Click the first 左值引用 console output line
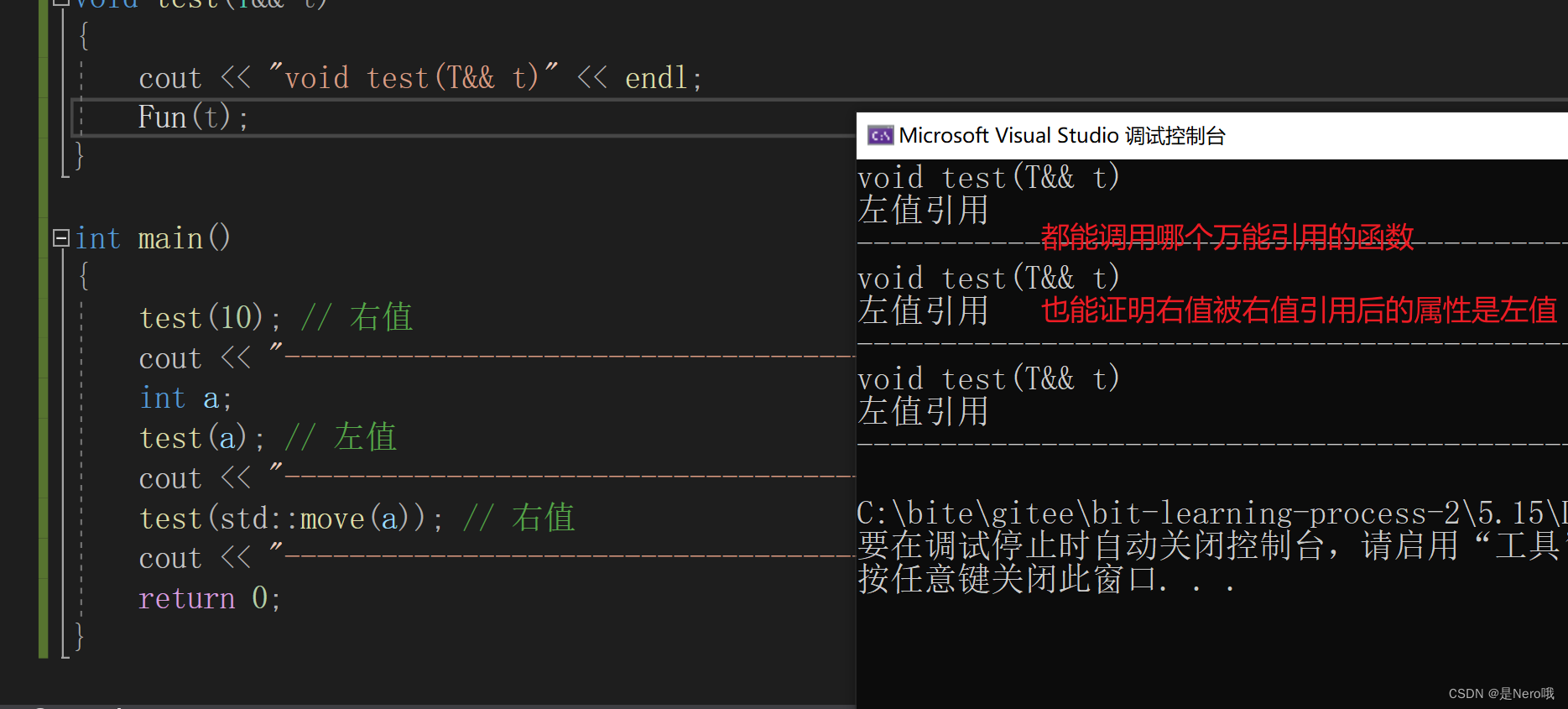Image resolution: width=1568 pixels, height=709 pixels. tap(924, 211)
